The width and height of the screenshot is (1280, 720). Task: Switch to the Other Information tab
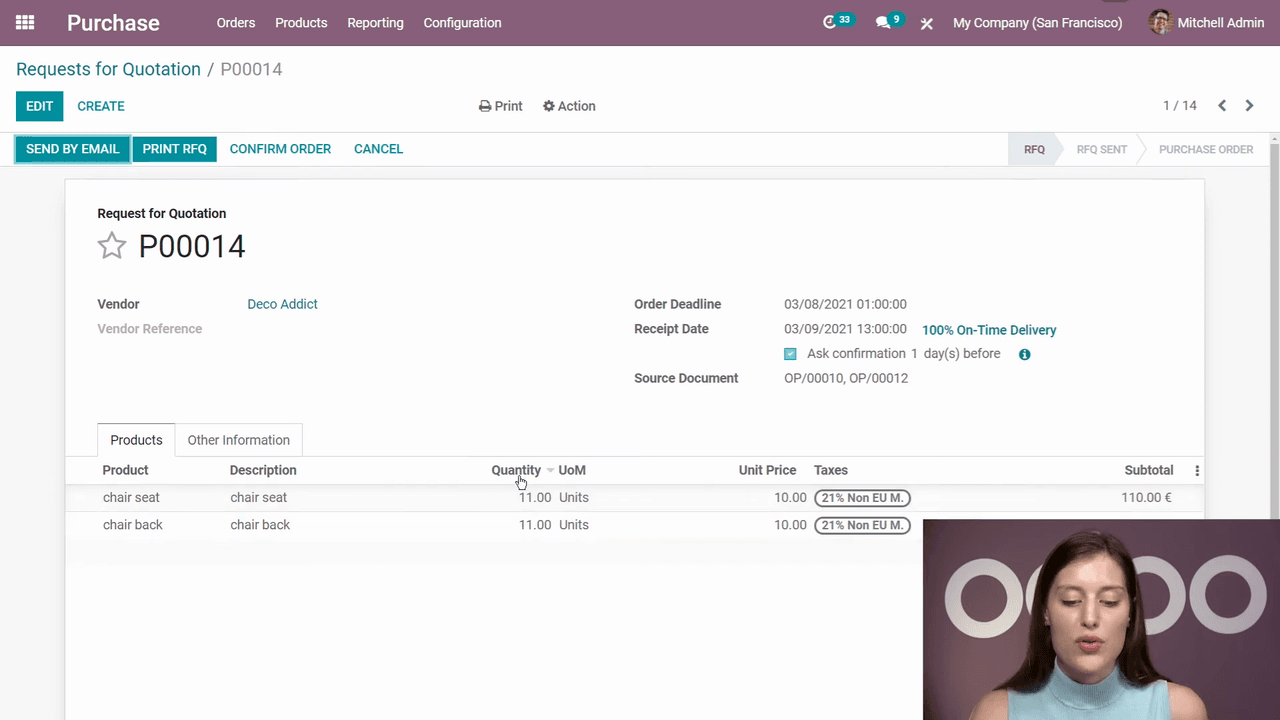point(238,440)
